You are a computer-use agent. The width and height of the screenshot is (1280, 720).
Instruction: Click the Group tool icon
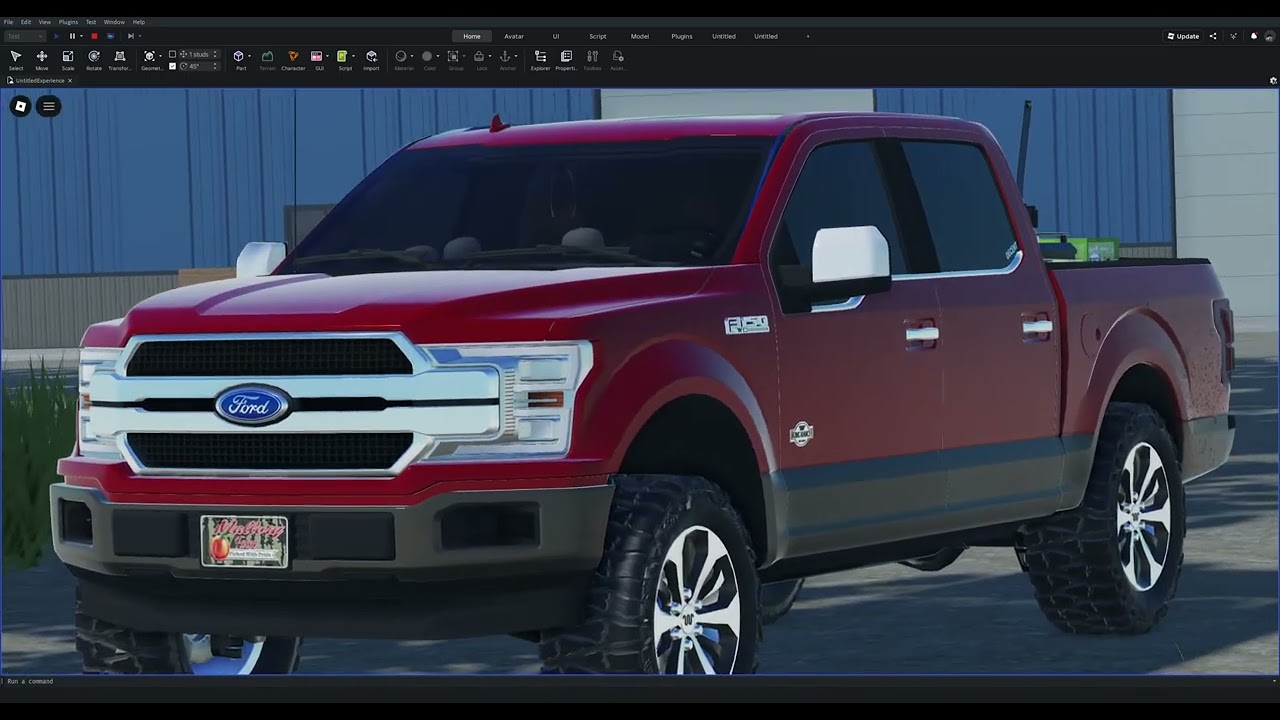pyautogui.click(x=453, y=57)
